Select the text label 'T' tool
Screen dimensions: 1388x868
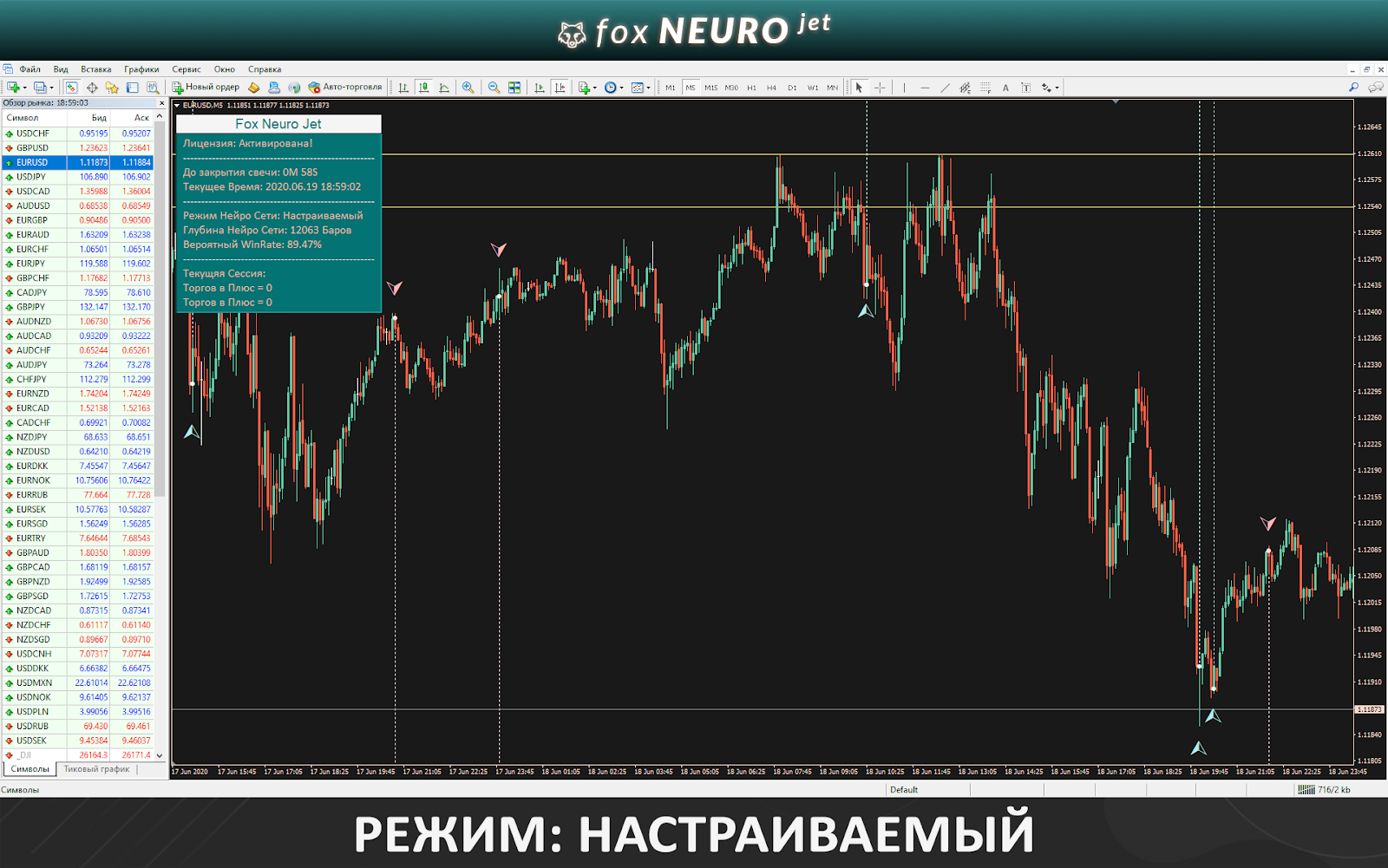tap(1025, 88)
